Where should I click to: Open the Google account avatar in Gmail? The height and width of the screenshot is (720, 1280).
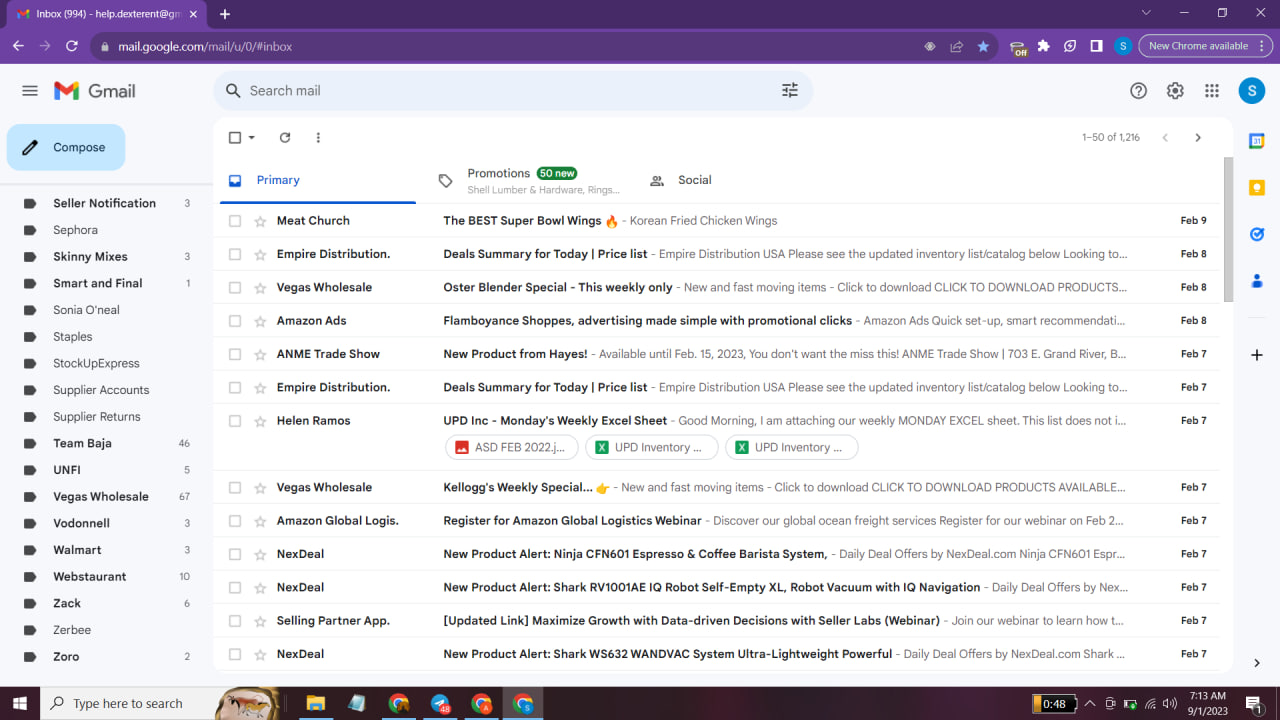[x=1252, y=91]
